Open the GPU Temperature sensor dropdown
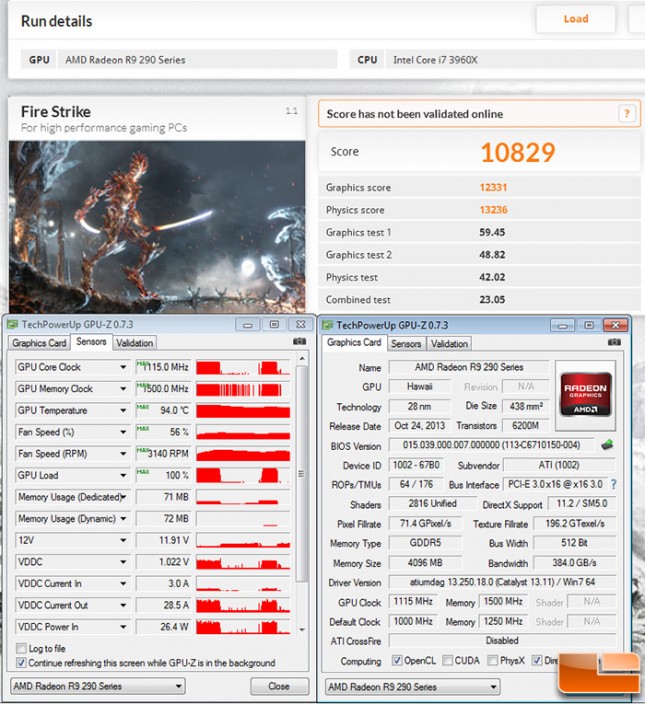Screen dimensions: 645x704 (x=123, y=410)
